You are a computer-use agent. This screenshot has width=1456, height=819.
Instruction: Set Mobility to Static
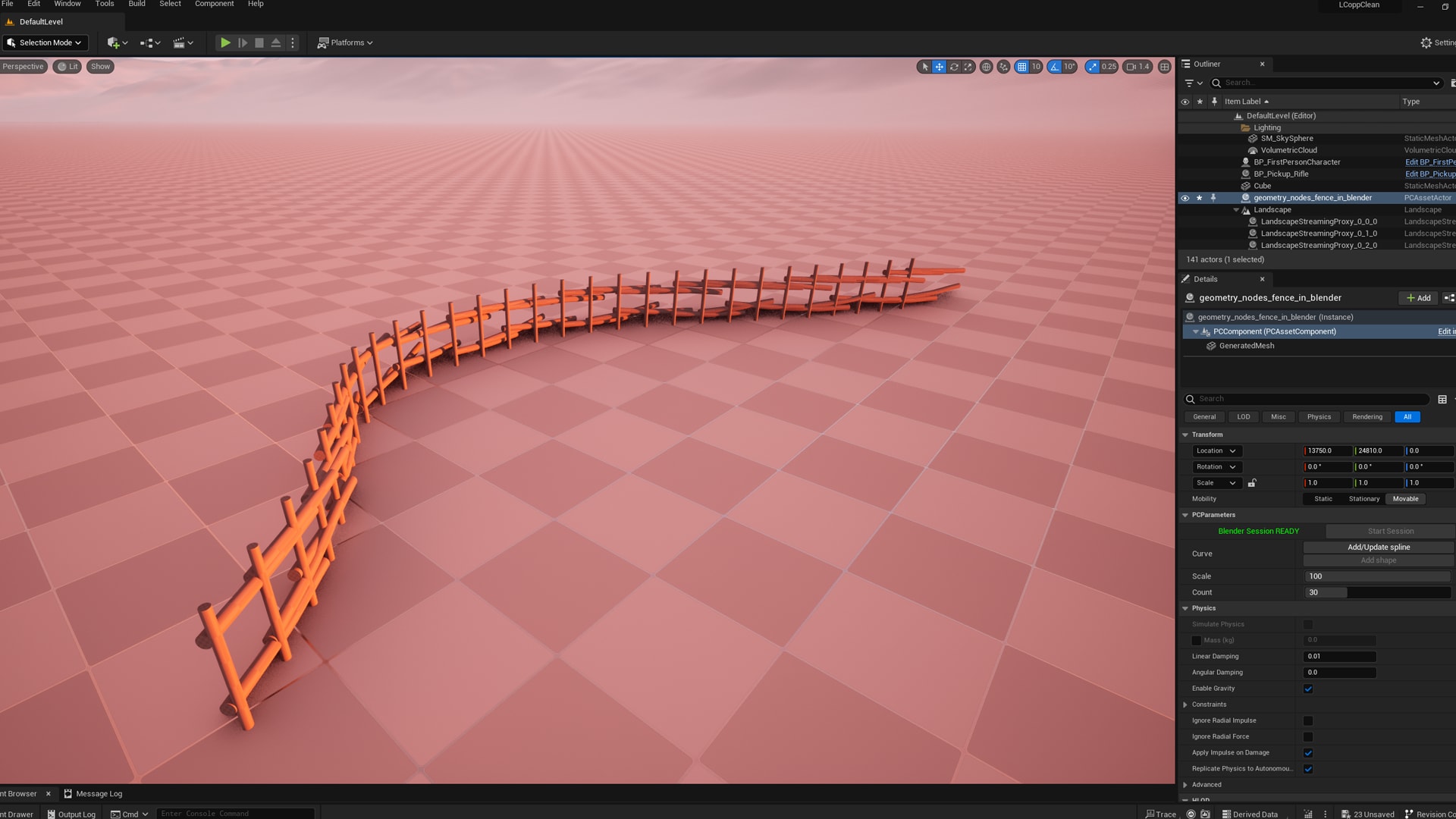pos(1322,499)
